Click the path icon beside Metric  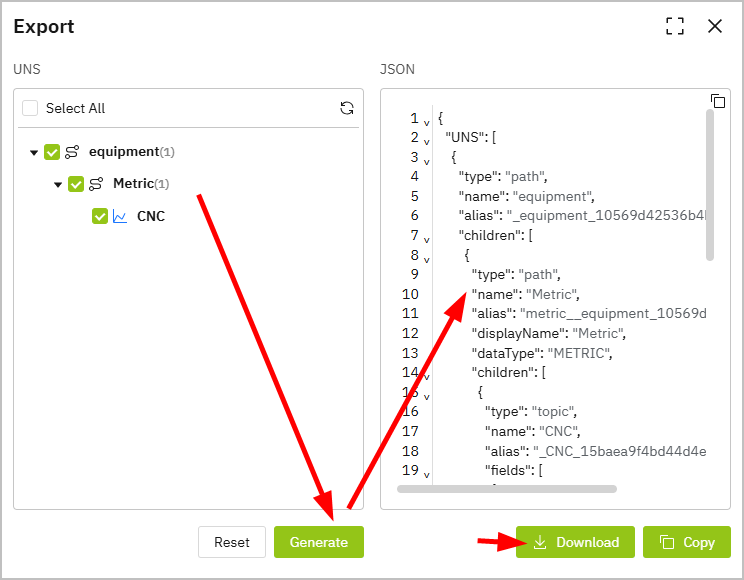point(96,184)
